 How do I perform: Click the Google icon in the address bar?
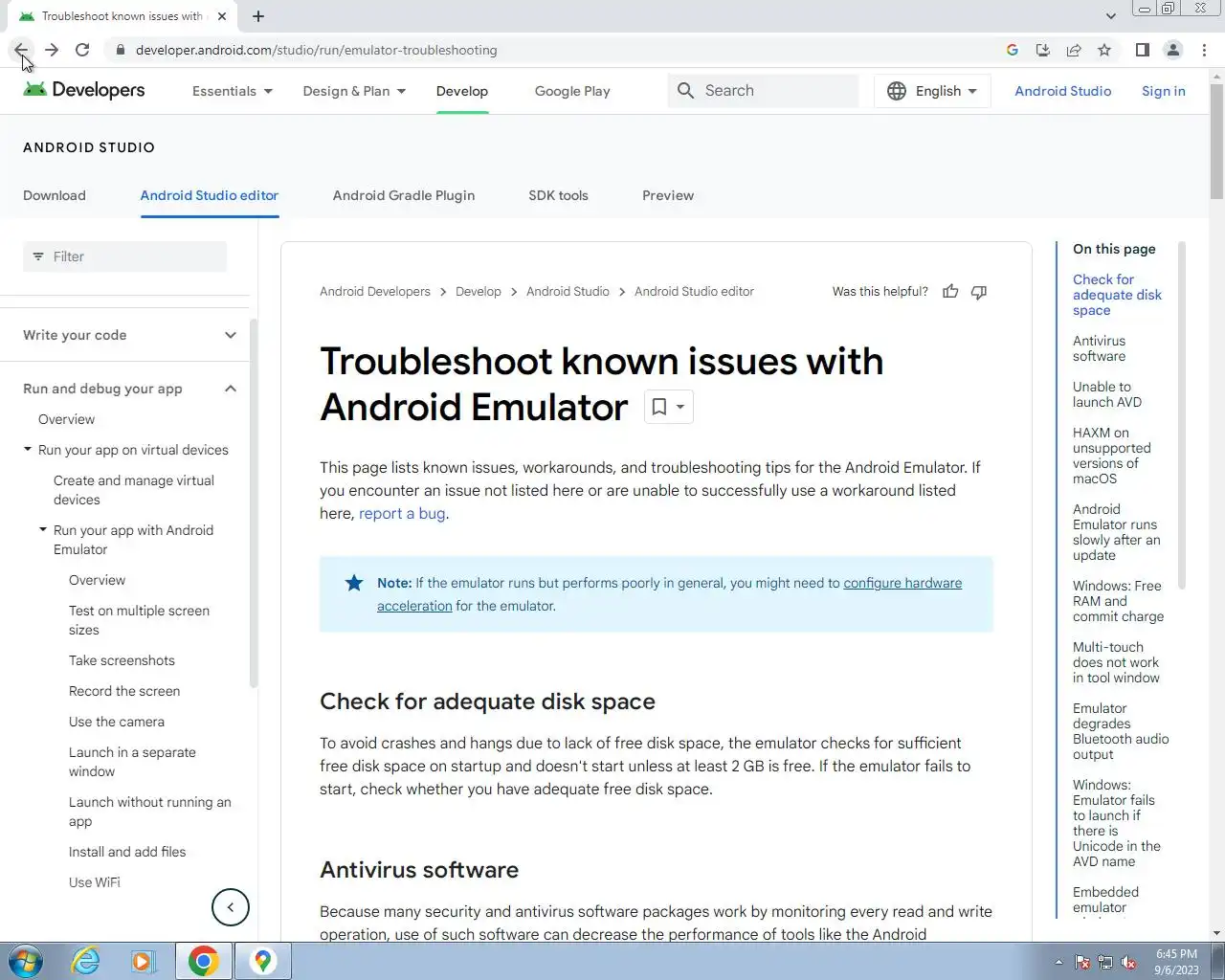pyautogui.click(x=1013, y=50)
